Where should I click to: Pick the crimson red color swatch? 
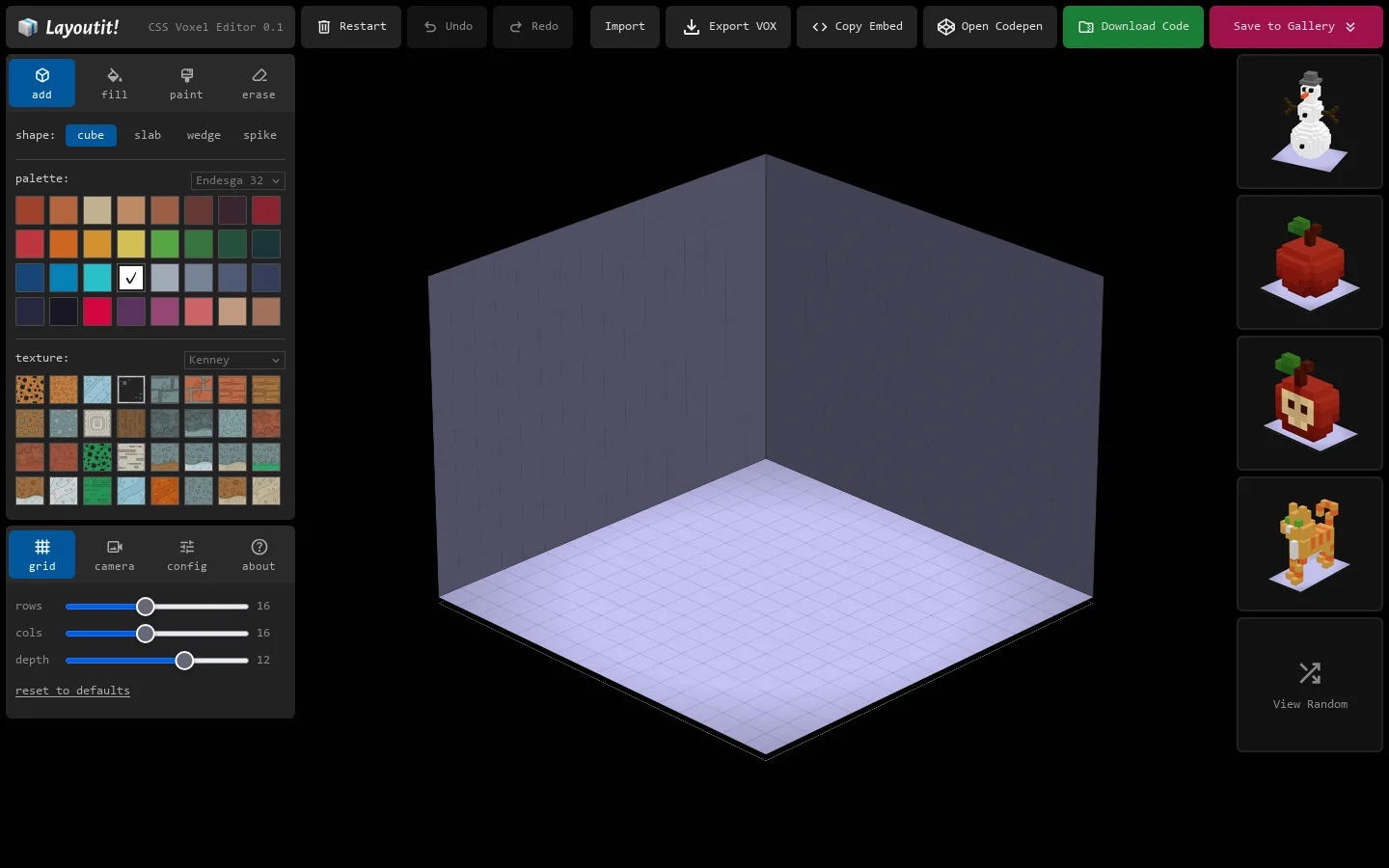click(97, 312)
